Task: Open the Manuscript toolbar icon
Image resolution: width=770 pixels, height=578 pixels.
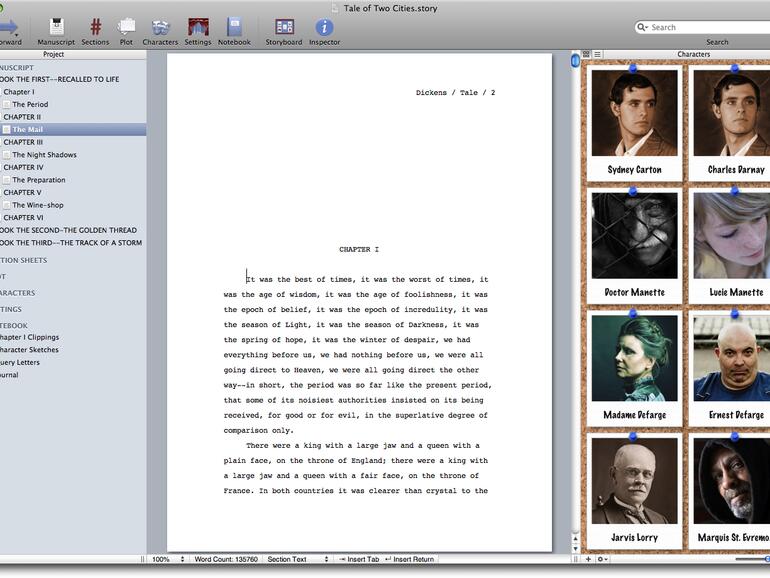Action: coord(56,28)
